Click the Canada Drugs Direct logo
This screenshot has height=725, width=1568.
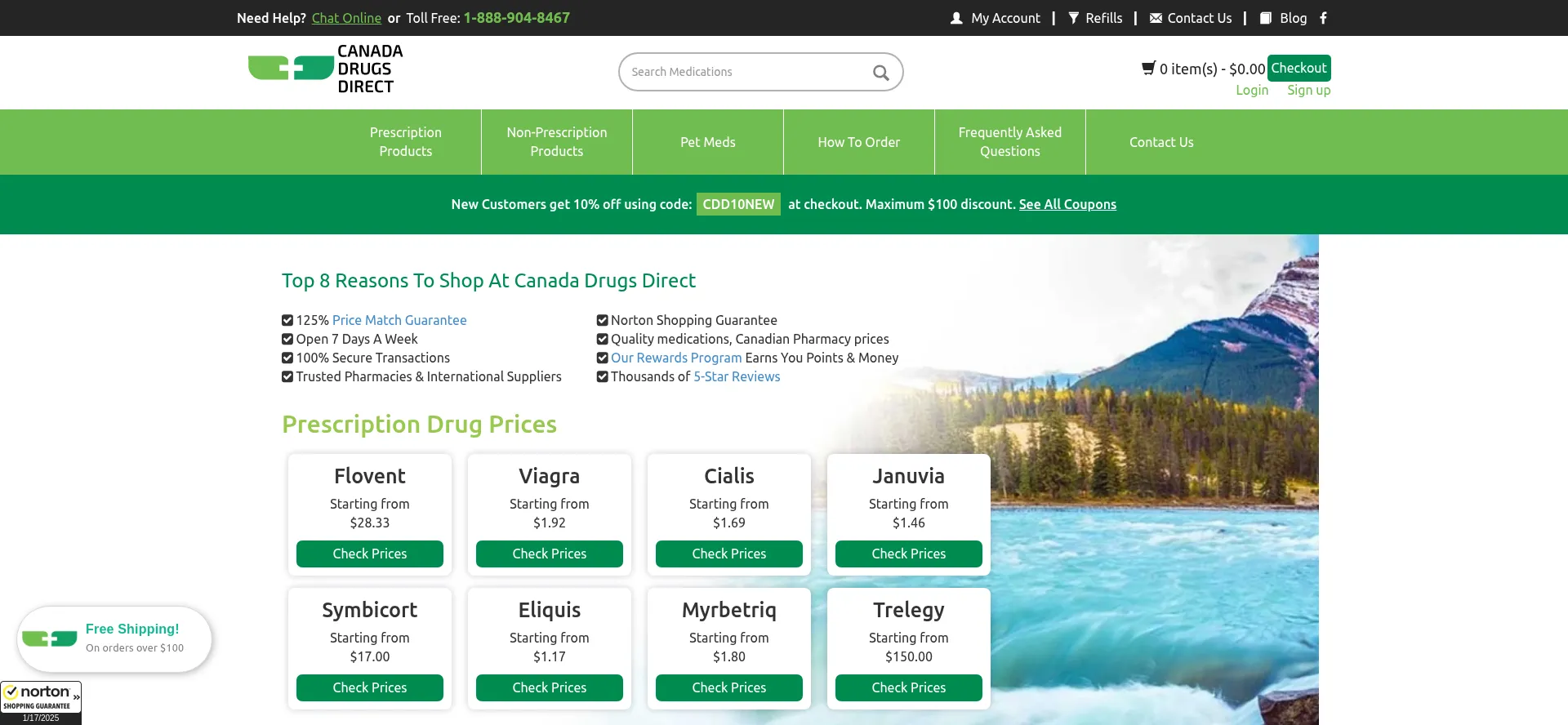point(326,69)
